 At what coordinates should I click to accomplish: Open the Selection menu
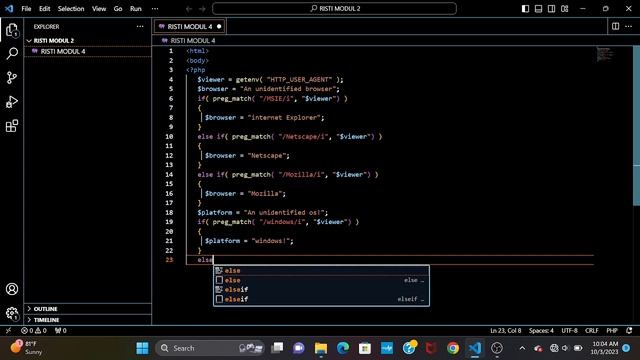pos(71,9)
